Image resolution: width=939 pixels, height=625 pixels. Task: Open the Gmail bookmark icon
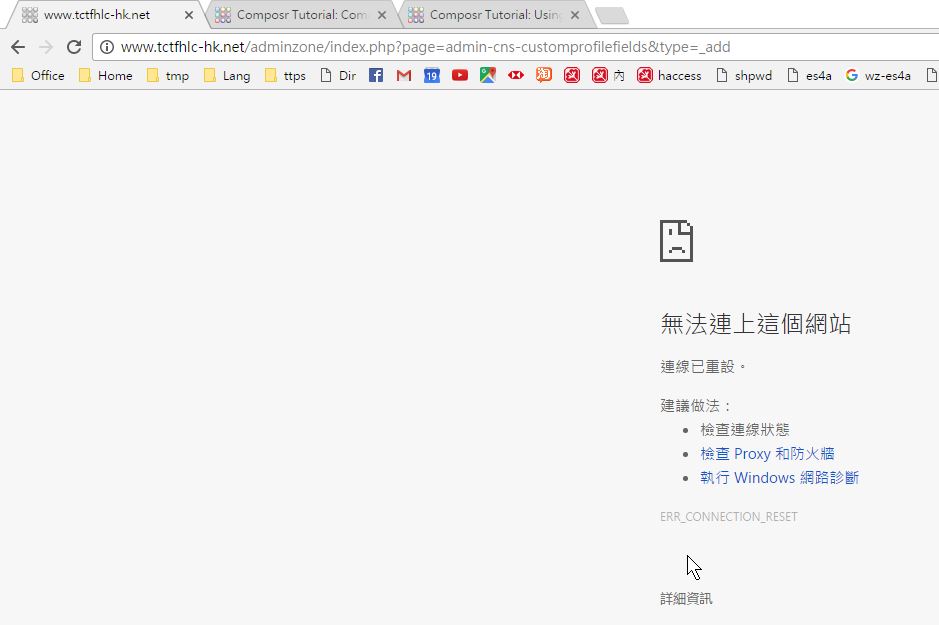pos(404,75)
